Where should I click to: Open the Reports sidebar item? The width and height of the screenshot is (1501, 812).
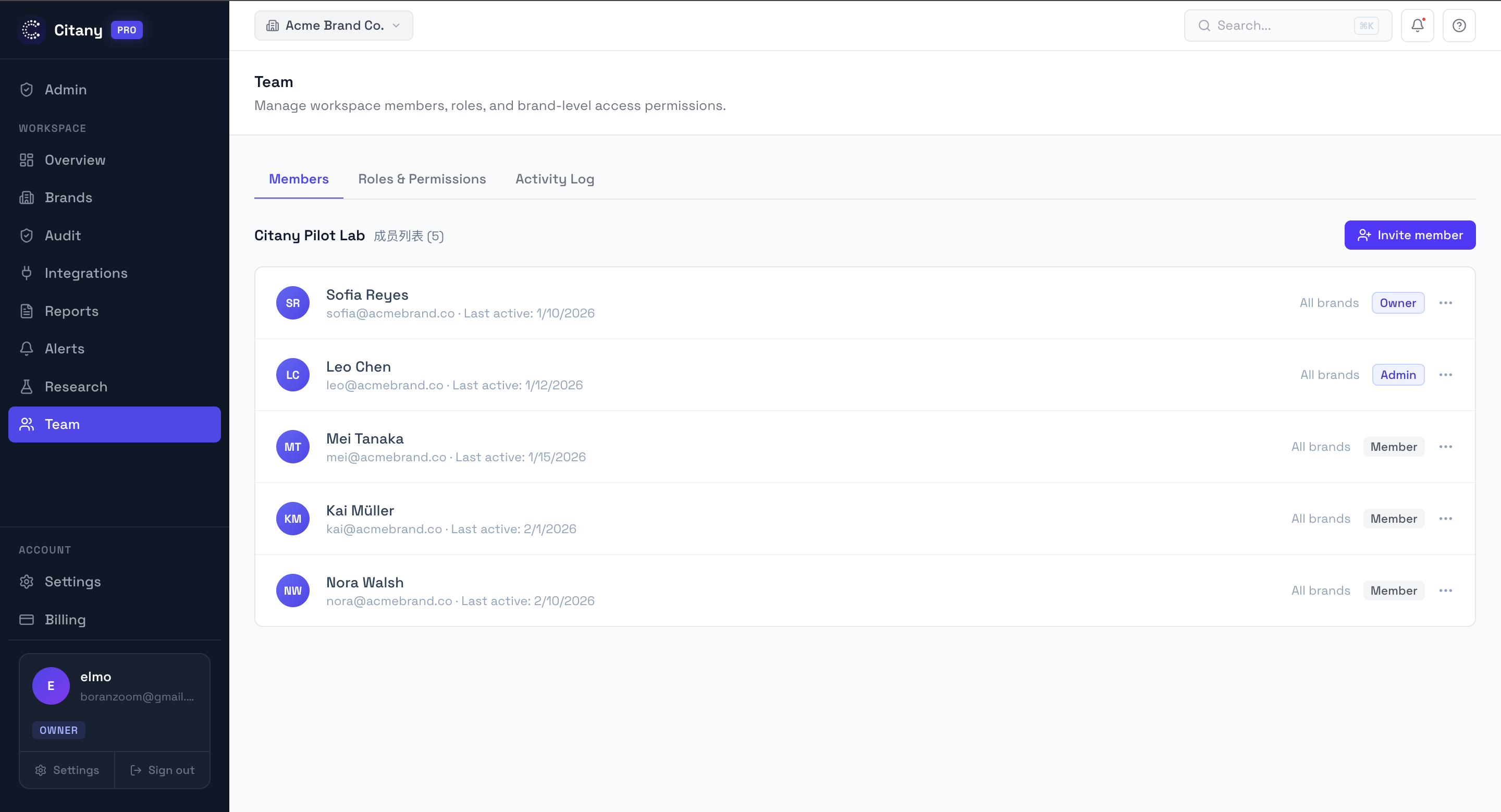click(x=71, y=311)
